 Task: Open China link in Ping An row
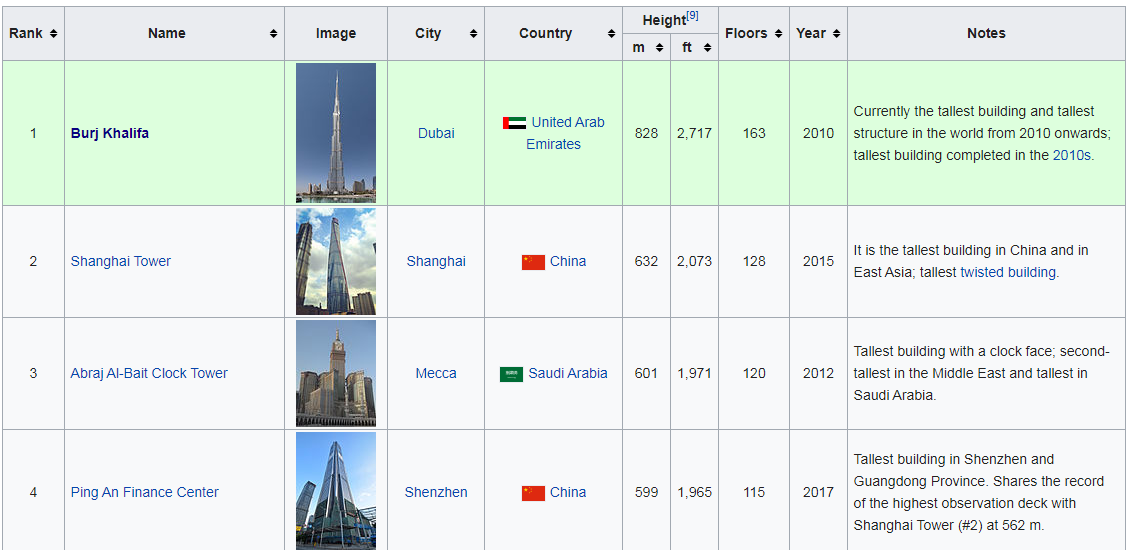(568, 492)
